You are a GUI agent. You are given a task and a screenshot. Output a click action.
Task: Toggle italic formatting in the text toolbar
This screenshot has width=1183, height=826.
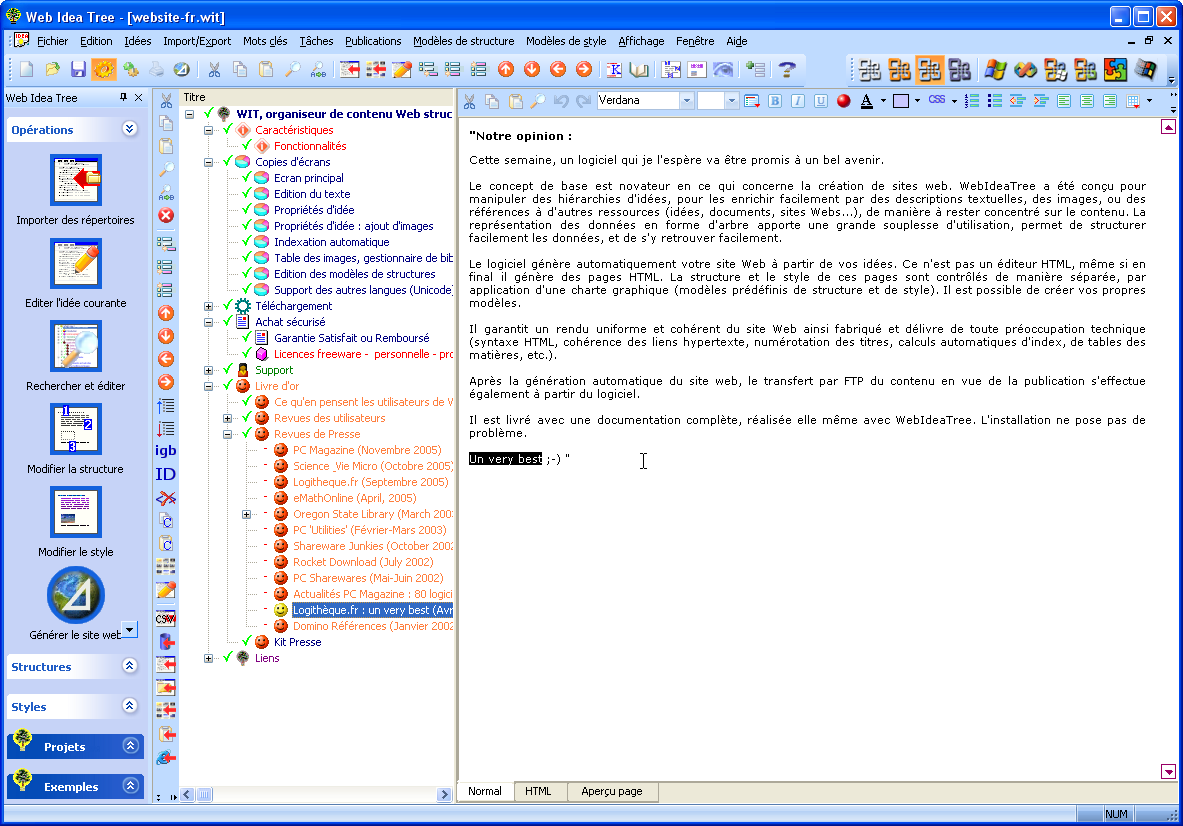(798, 101)
